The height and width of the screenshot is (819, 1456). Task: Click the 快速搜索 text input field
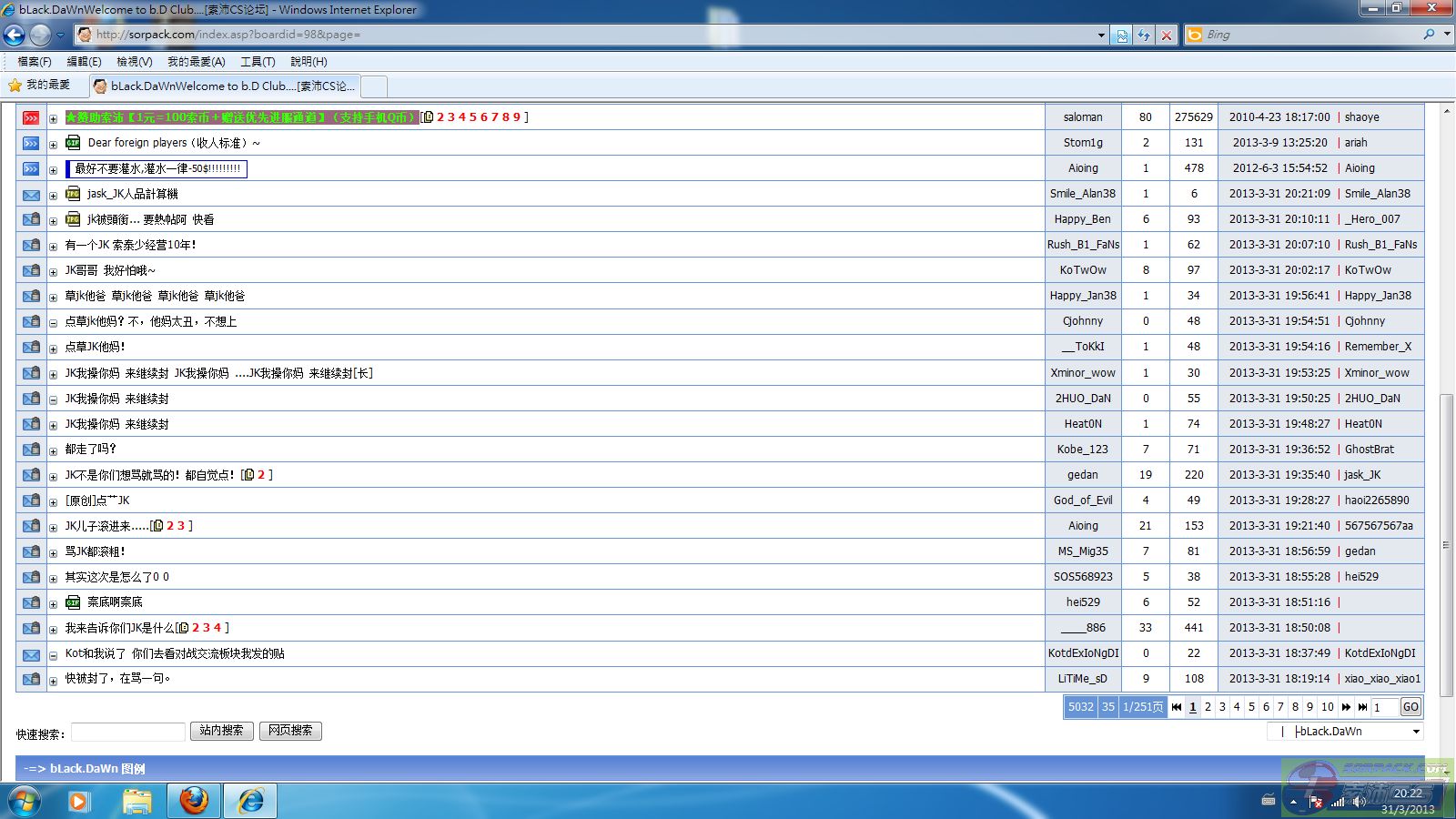pyautogui.click(x=128, y=732)
